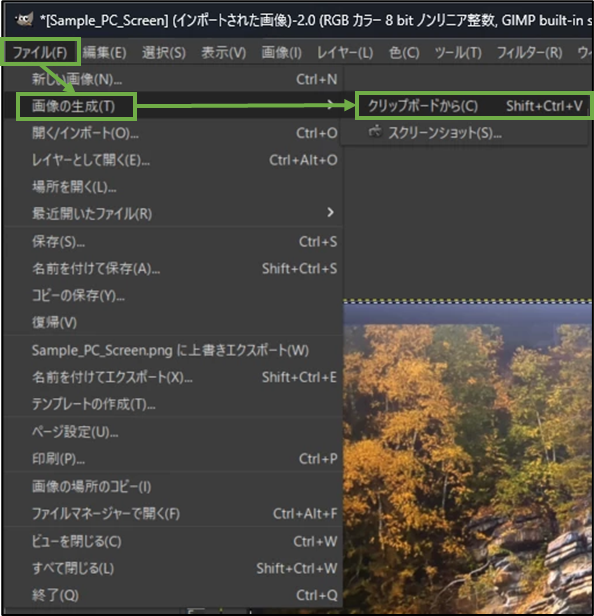Choose 印刷(P)... entry

[x=173, y=458]
